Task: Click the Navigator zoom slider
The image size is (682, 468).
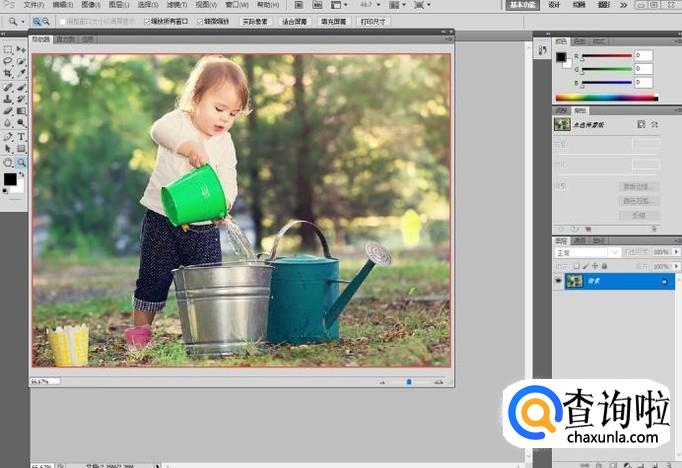Action: (409, 382)
